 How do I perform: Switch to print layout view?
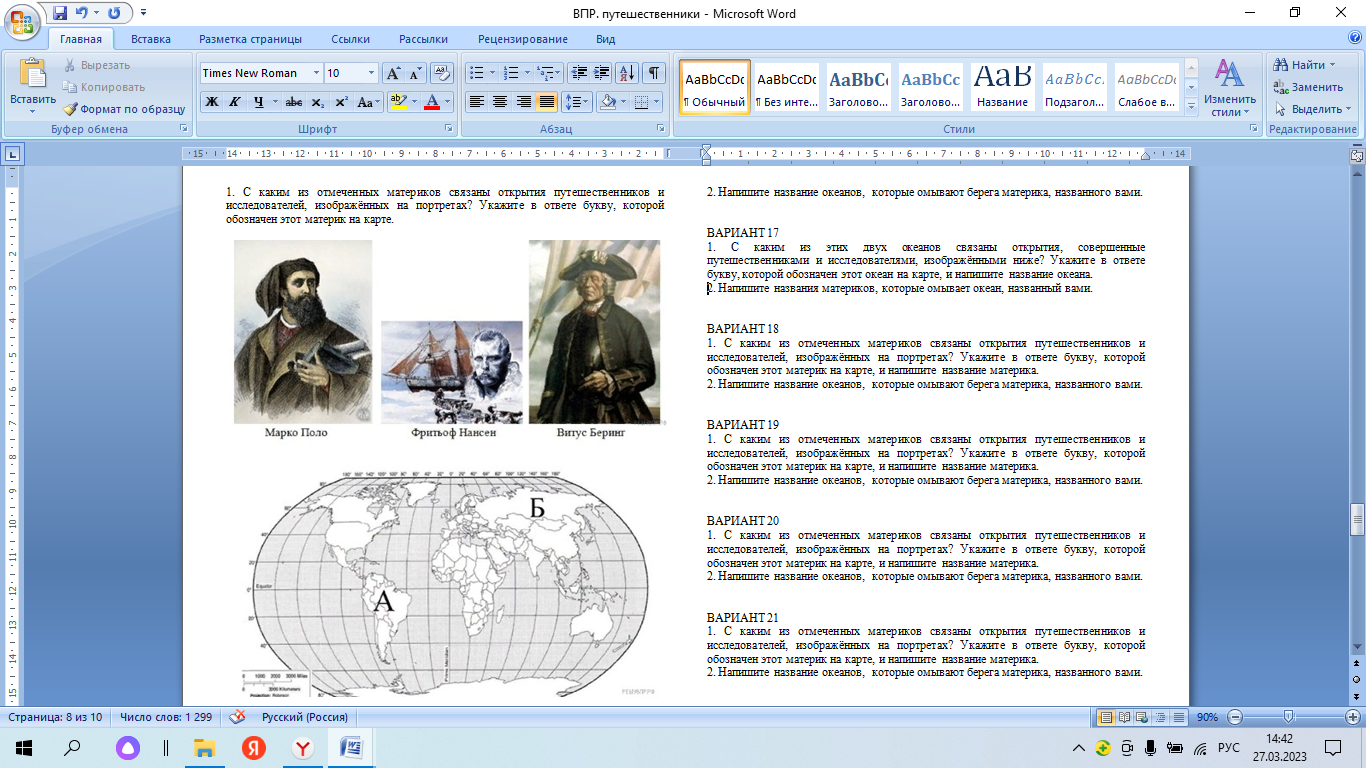pos(1106,717)
